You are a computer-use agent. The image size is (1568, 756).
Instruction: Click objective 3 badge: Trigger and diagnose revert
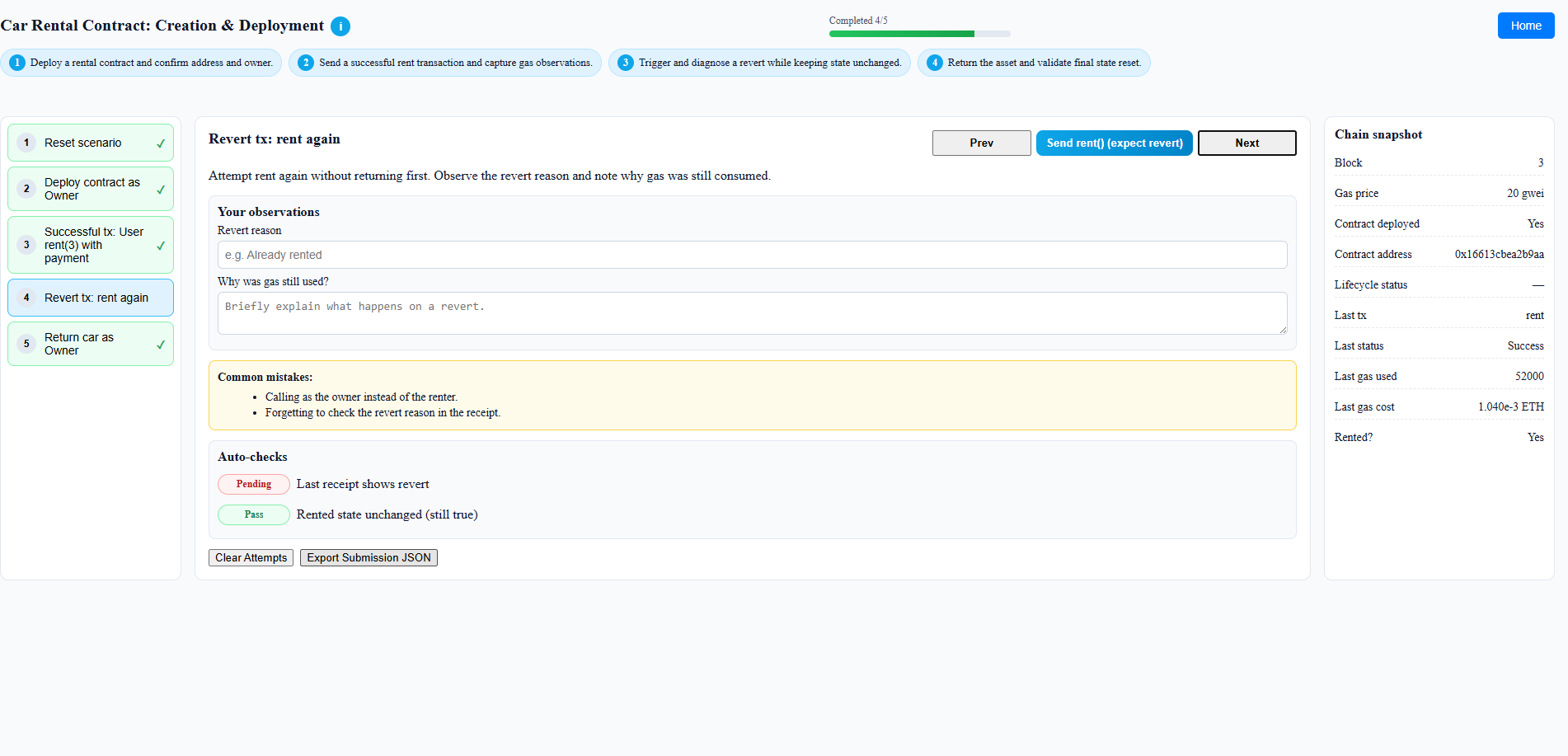click(x=759, y=63)
